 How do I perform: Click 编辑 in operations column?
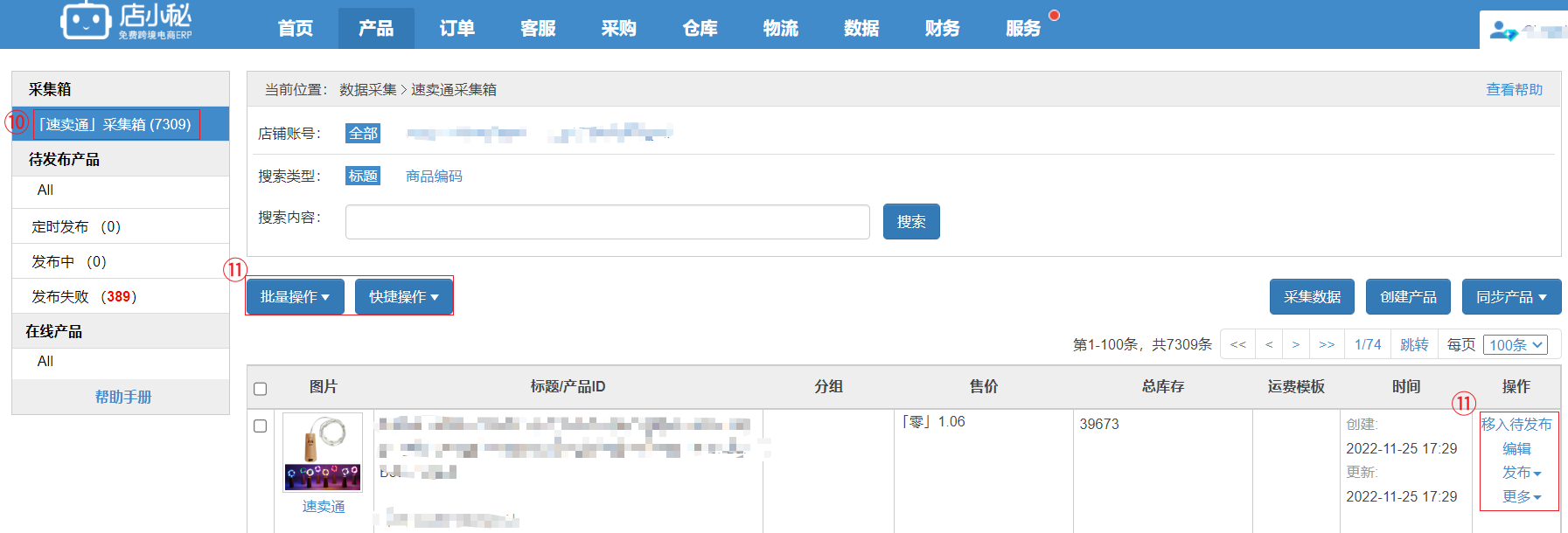click(1516, 448)
